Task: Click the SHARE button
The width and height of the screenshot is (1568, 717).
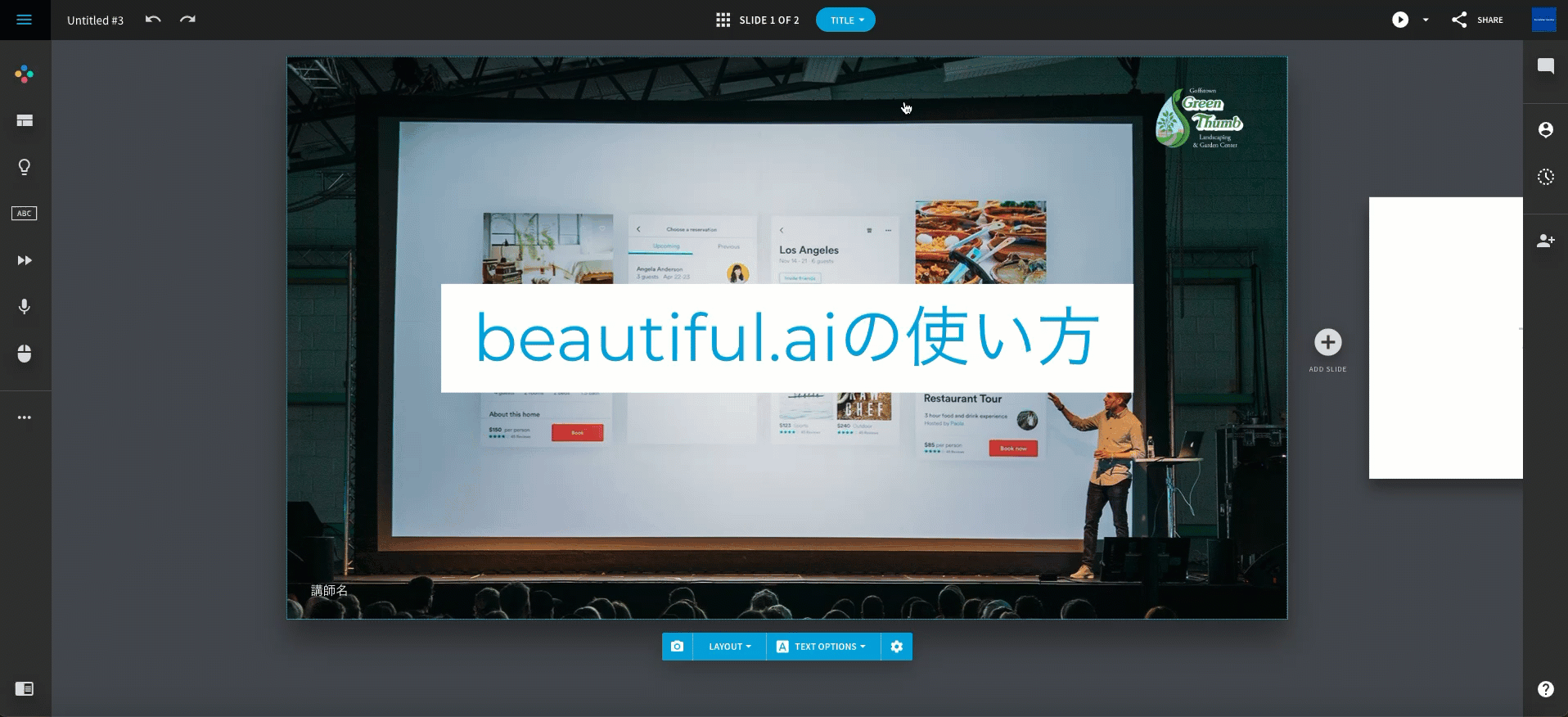Action: pyautogui.click(x=1477, y=20)
